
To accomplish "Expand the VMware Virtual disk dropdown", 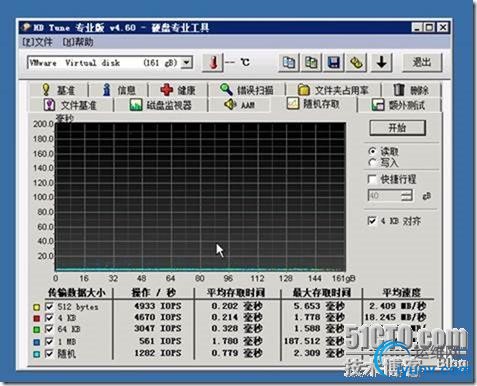I will click(187, 62).
